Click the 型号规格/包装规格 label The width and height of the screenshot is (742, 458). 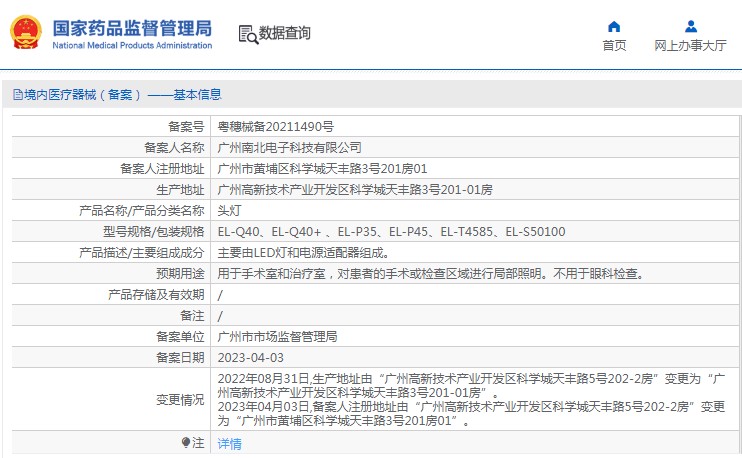[153, 232]
